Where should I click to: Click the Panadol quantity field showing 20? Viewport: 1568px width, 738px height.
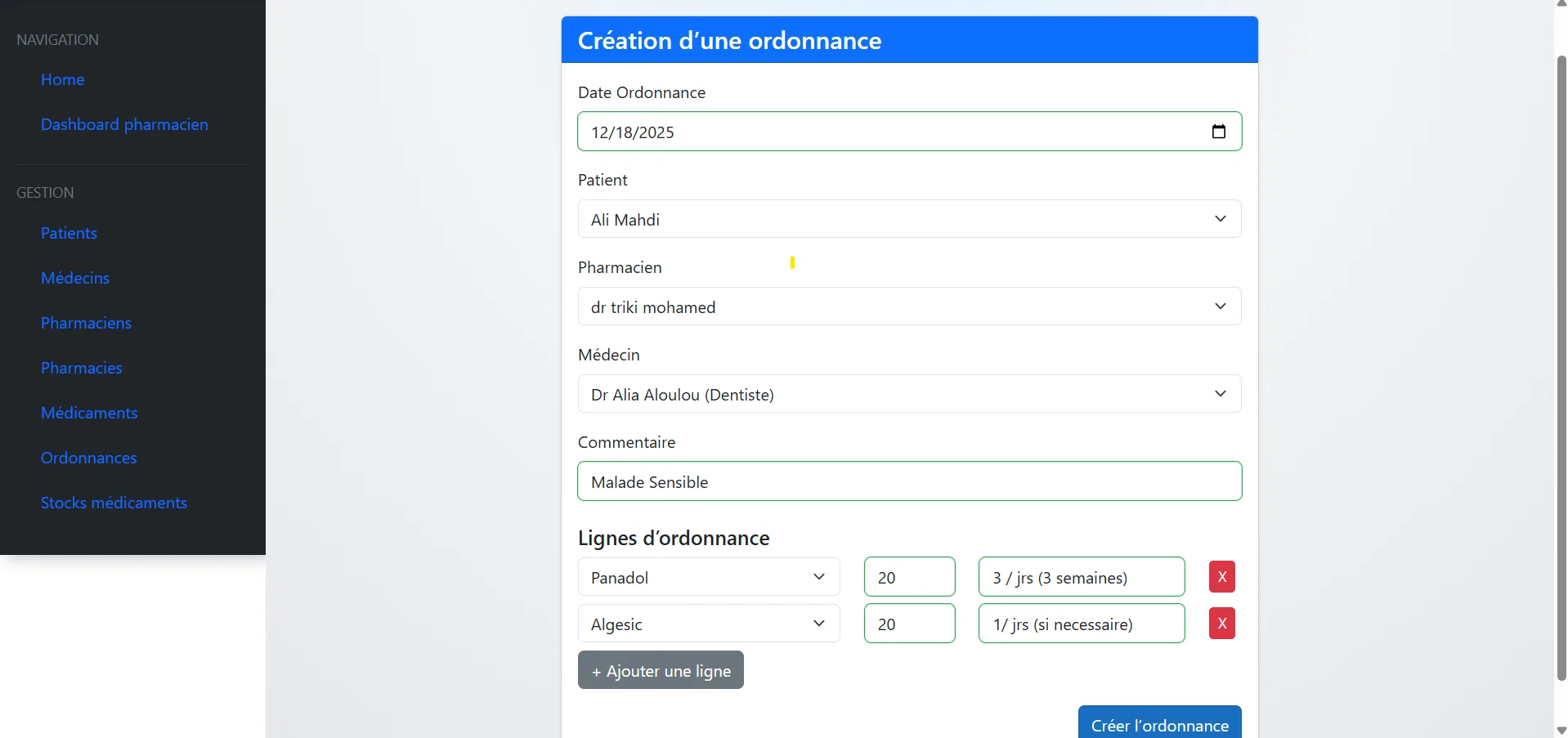pyautogui.click(x=909, y=577)
